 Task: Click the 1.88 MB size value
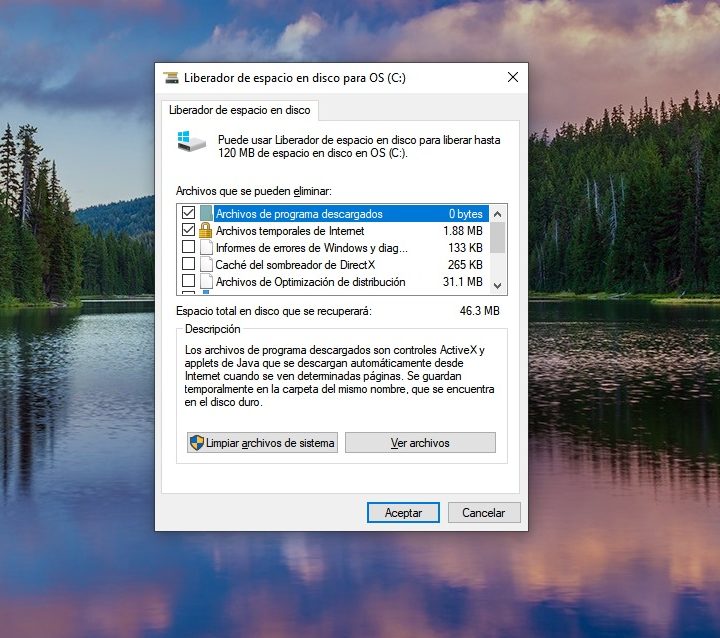pos(462,231)
